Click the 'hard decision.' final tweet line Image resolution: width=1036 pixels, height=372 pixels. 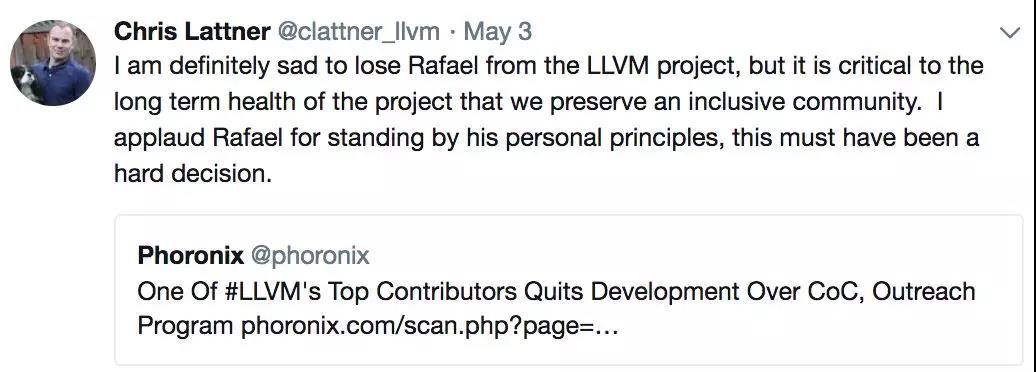pos(193,173)
